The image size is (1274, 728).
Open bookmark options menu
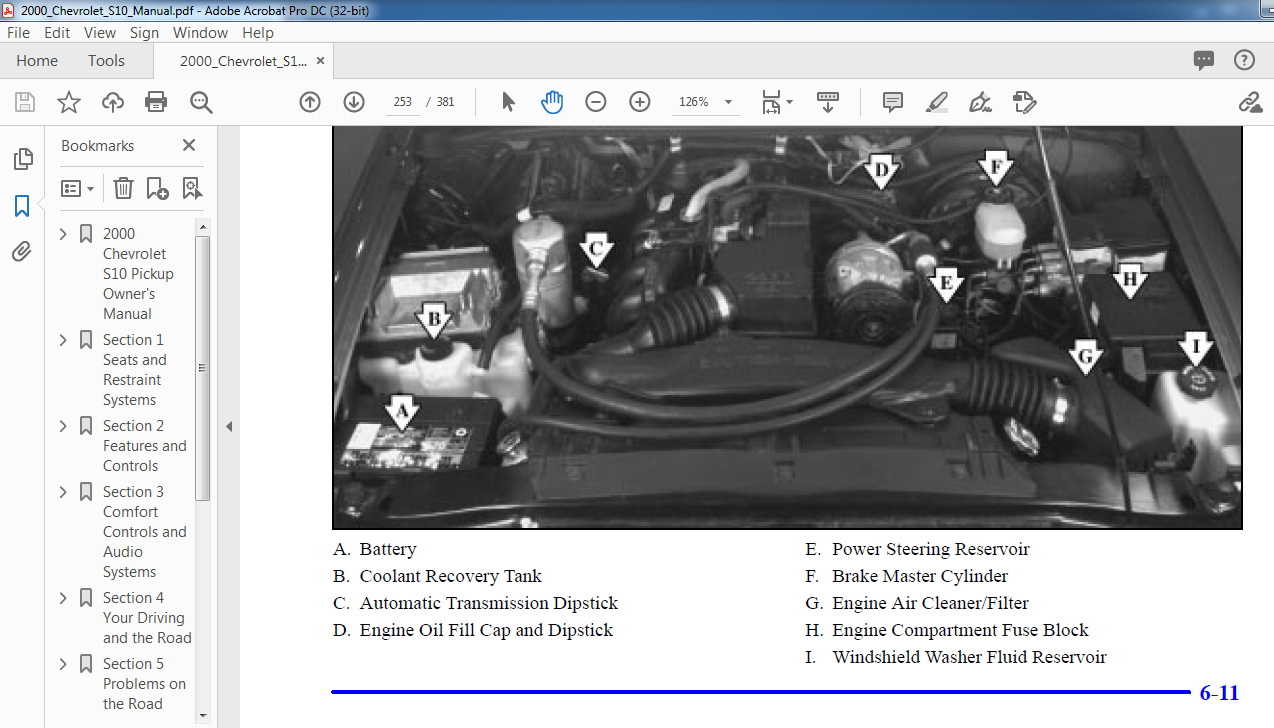(x=78, y=188)
